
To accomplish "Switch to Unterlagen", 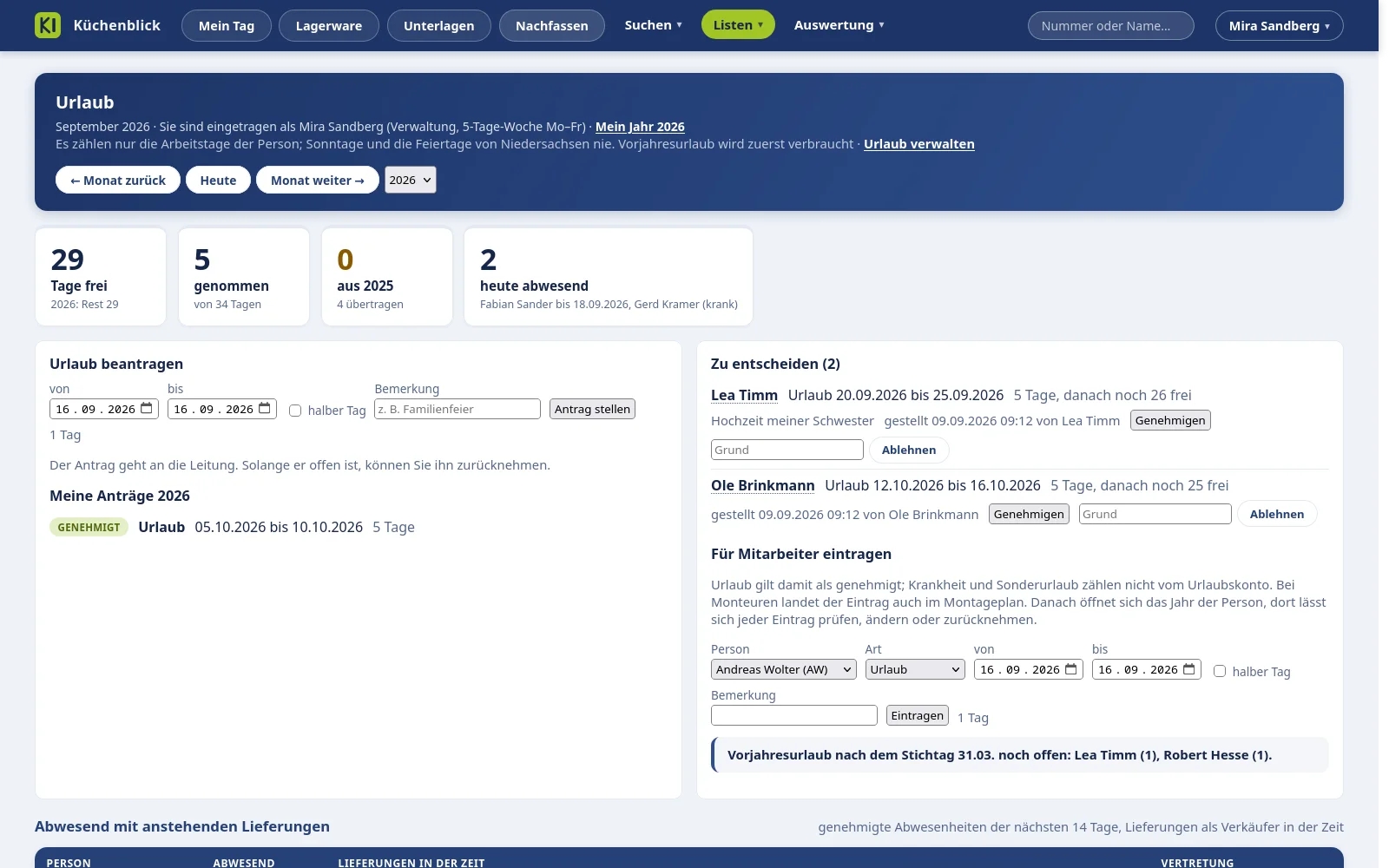I will click(x=439, y=25).
